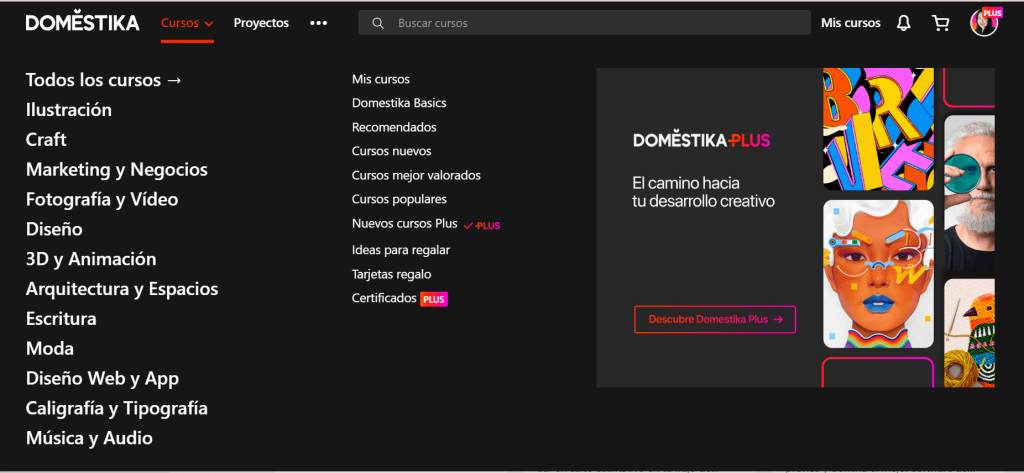Click the bearded man photo thumbnail
Viewport: 1024px width, 473px height.
tap(969, 193)
